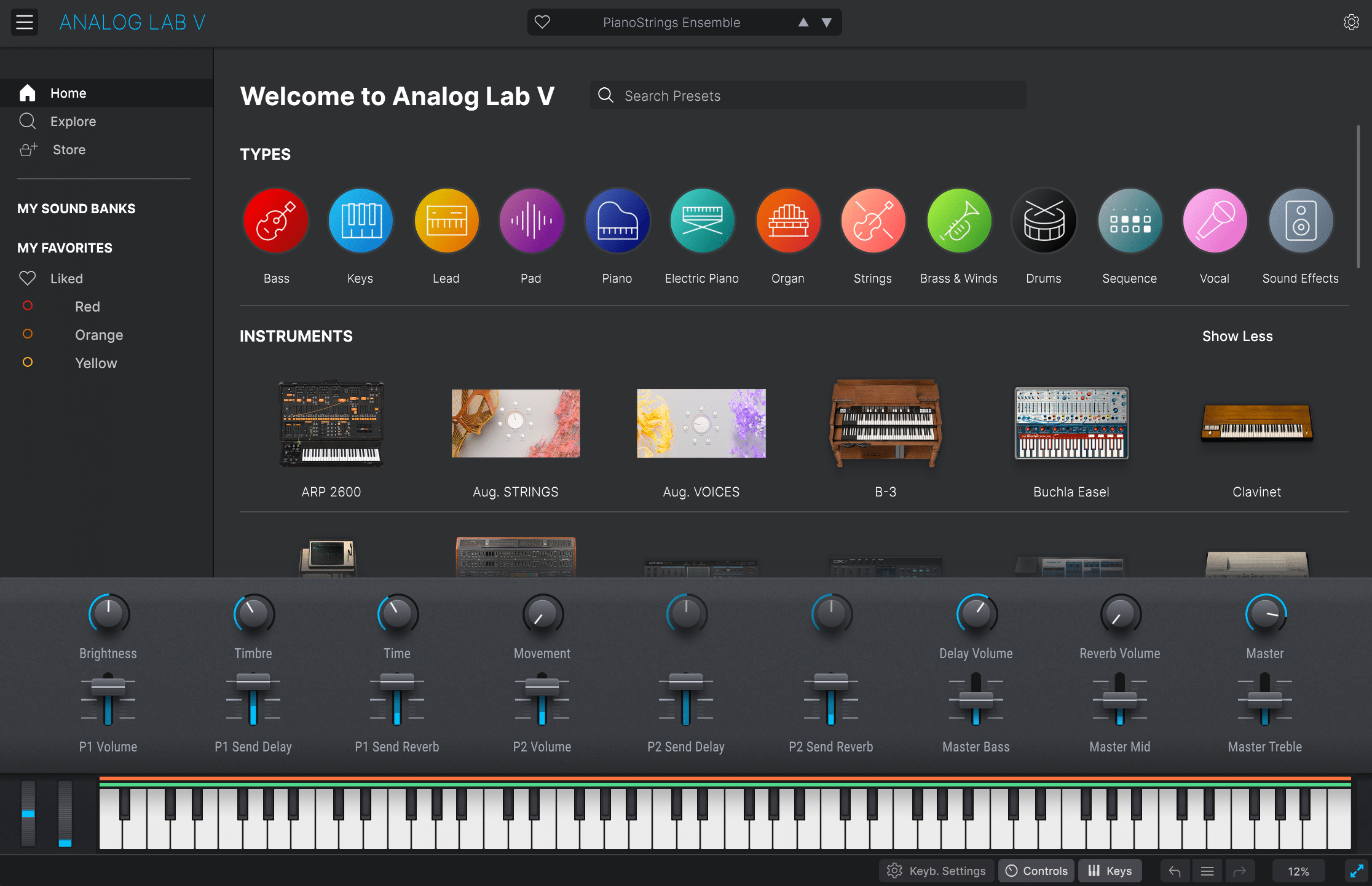Open the settings gear icon

click(1351, 22)
